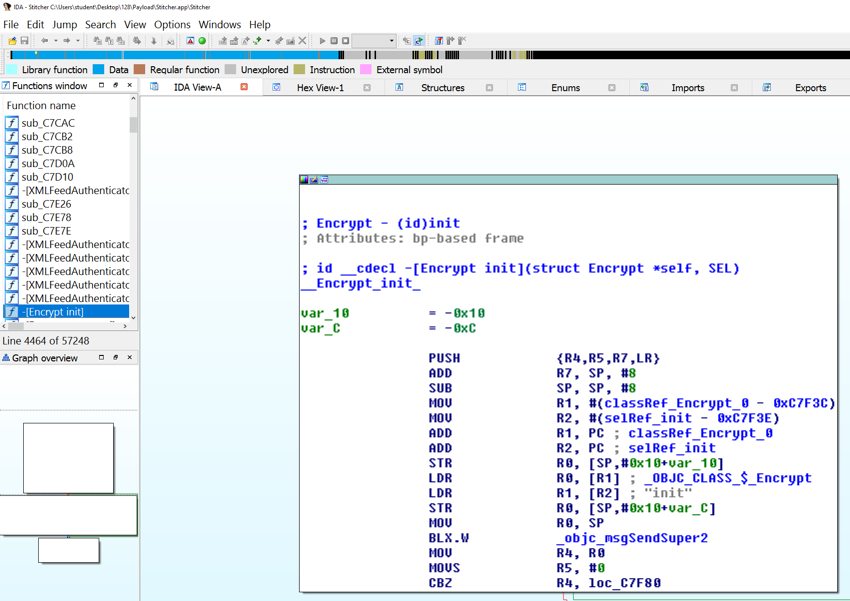Click the jump forward arrow icon
The width and height of the screenshot is (850, 601).
click(x=67, y=41)
